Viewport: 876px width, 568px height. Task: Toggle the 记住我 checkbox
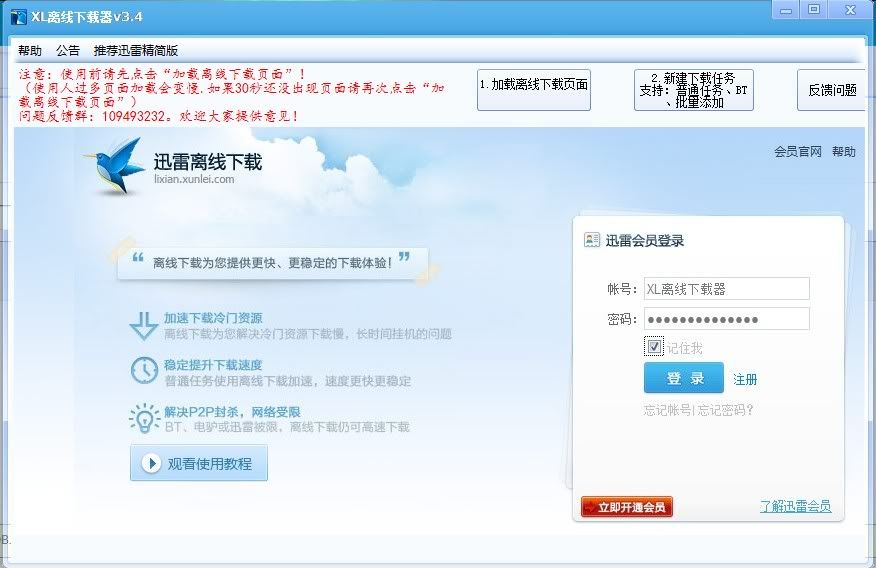point(654,347)
